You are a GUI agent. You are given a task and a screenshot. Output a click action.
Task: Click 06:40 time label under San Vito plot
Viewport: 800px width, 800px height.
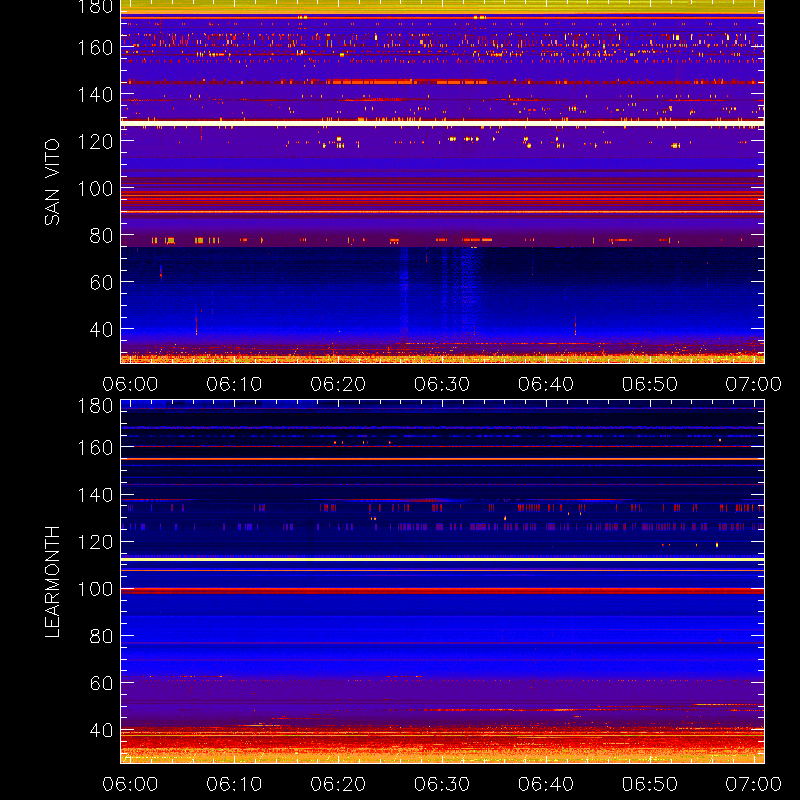546,384
